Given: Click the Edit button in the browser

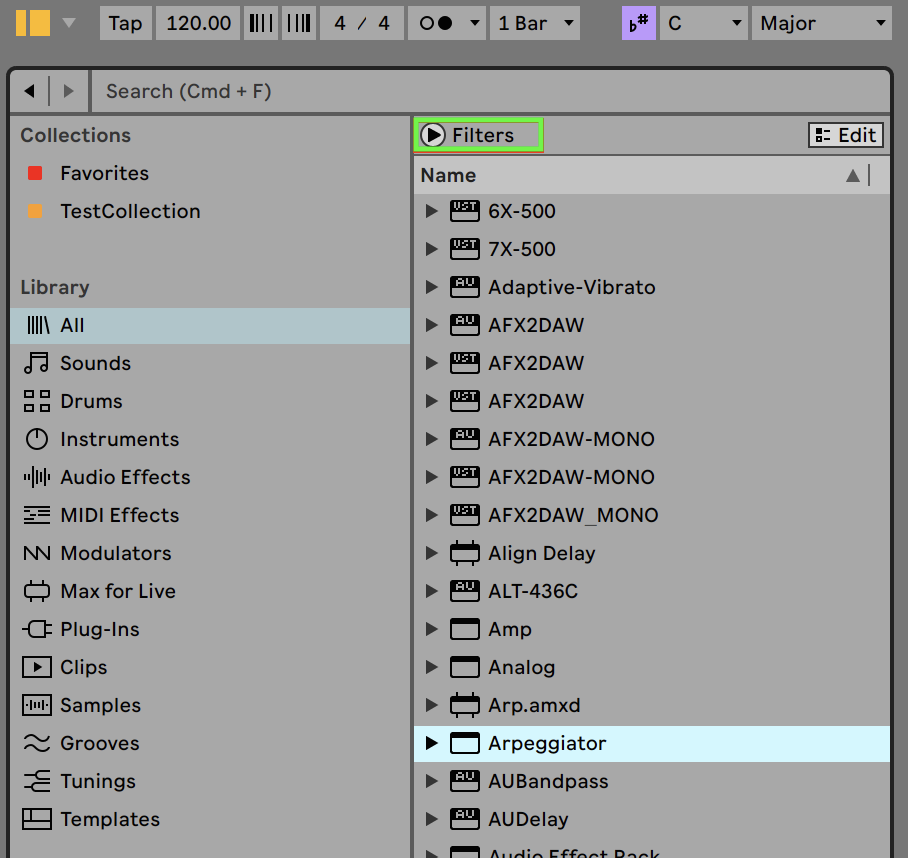Looking at the screenshot, I should pyautogui.click(x=845, y=135).
